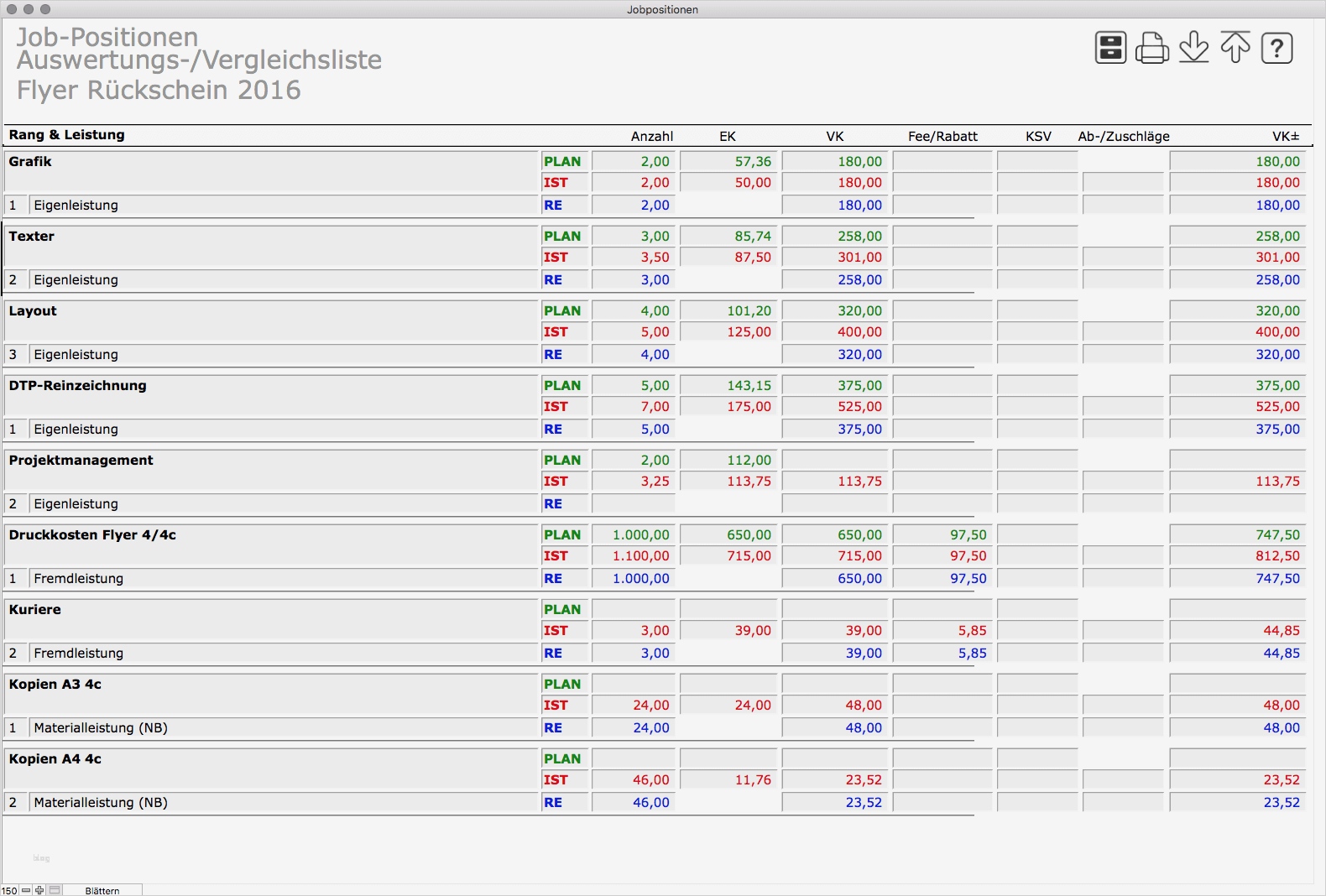Image resolution: width=1326 pixels, height=896 pixels.
Task: Click the Projektmanagement IST Anzahl value 3,25
Action: point(634,481)
